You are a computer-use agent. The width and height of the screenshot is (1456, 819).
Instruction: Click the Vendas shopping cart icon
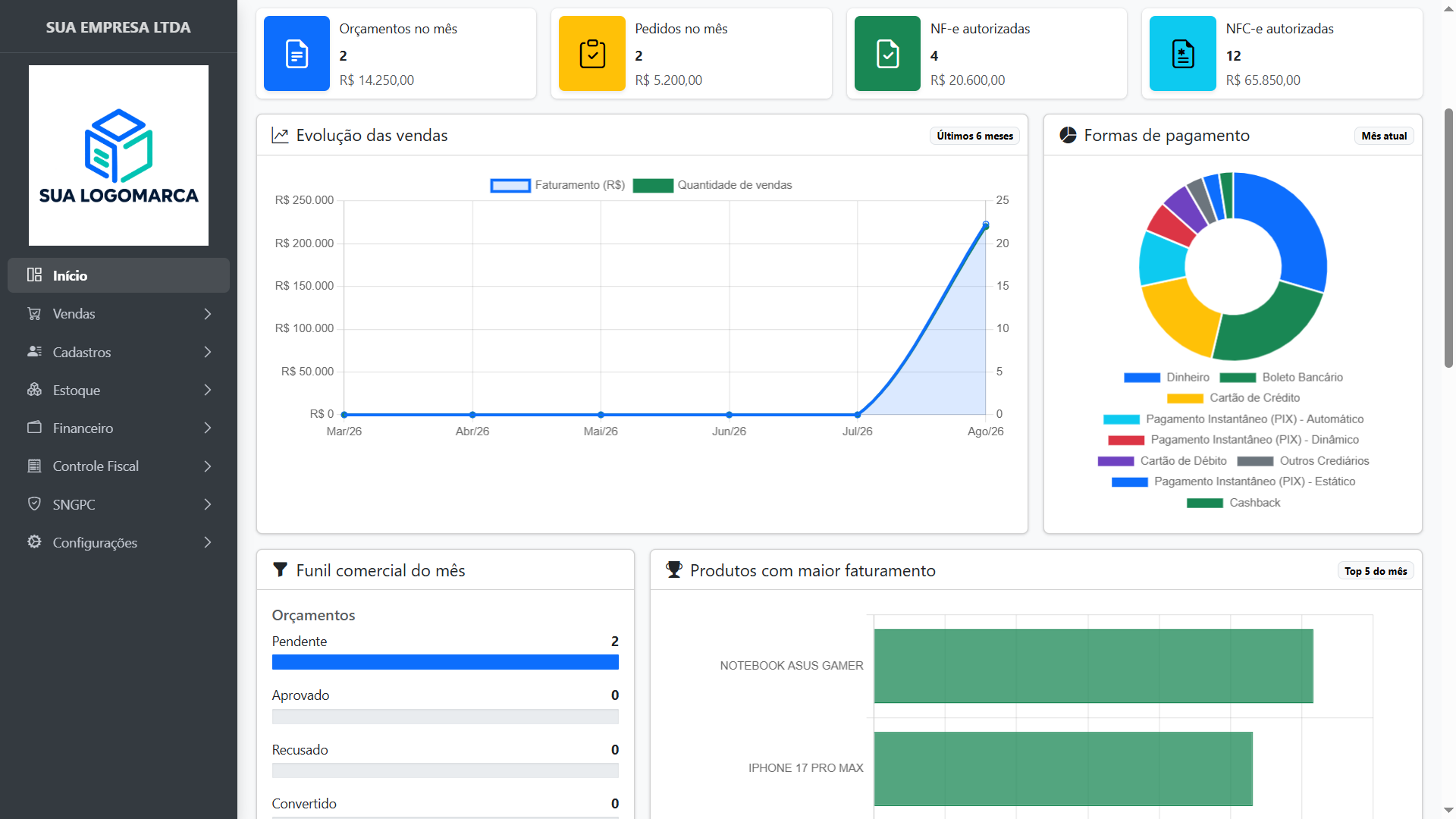(x=34, y=313)
